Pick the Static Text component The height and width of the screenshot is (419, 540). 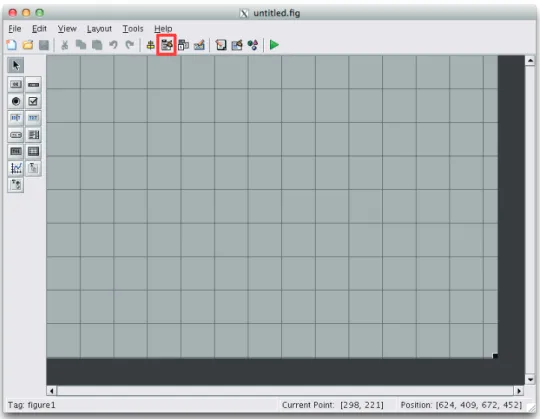click(33, 118)
